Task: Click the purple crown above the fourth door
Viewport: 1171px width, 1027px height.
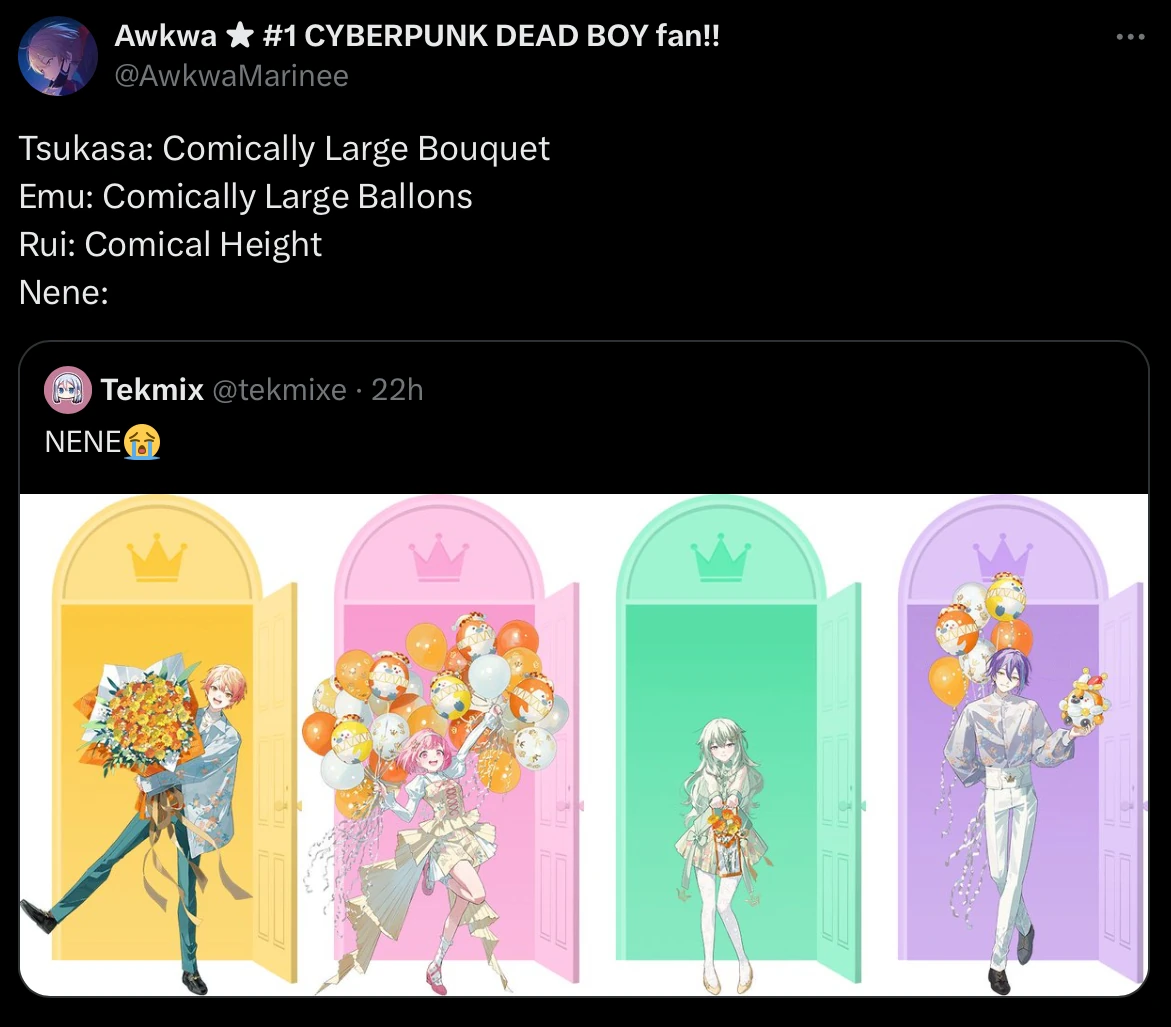Action: coord(1002,558)
